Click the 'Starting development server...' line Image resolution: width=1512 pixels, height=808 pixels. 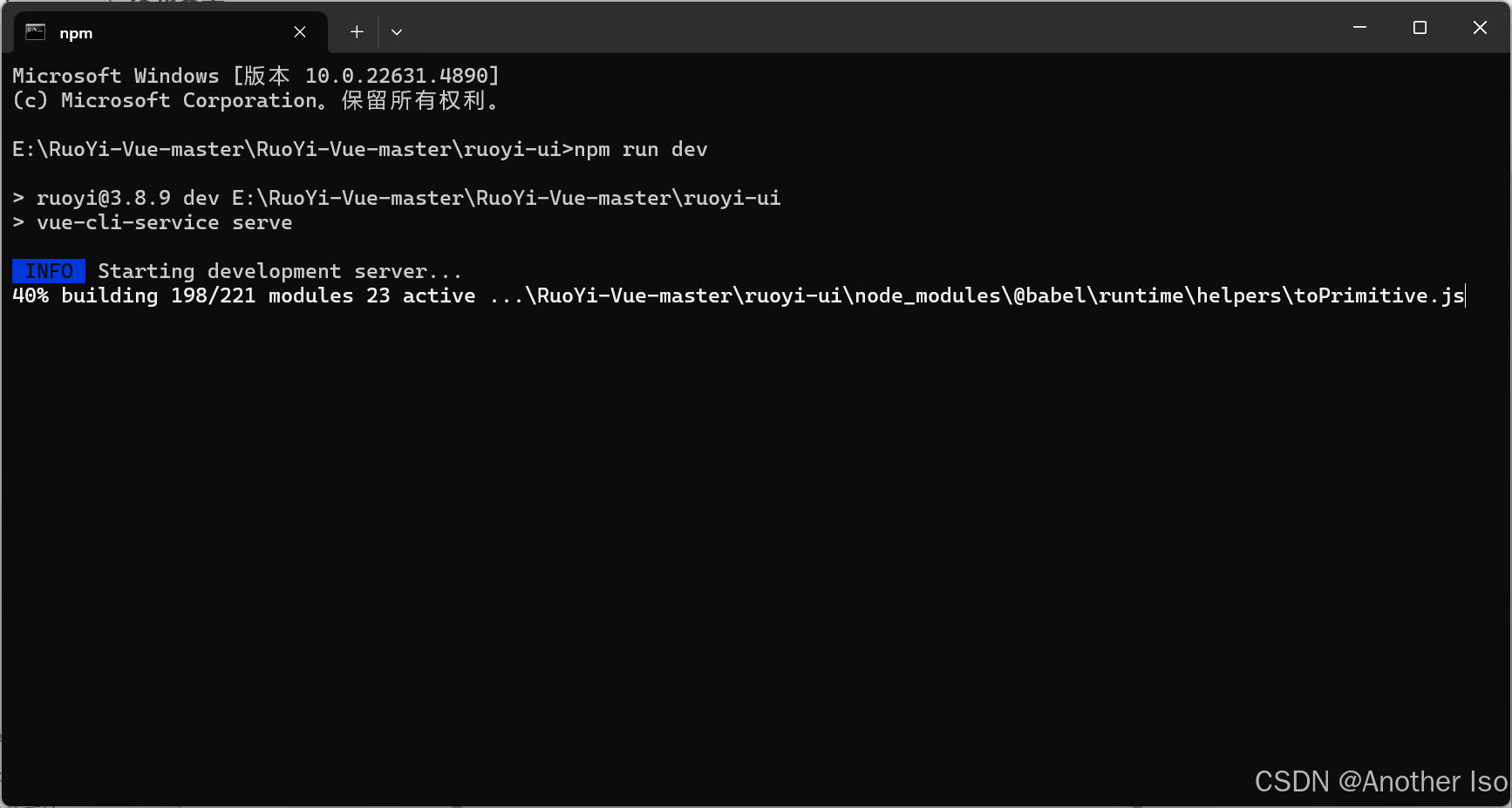[x=280, y=271]
